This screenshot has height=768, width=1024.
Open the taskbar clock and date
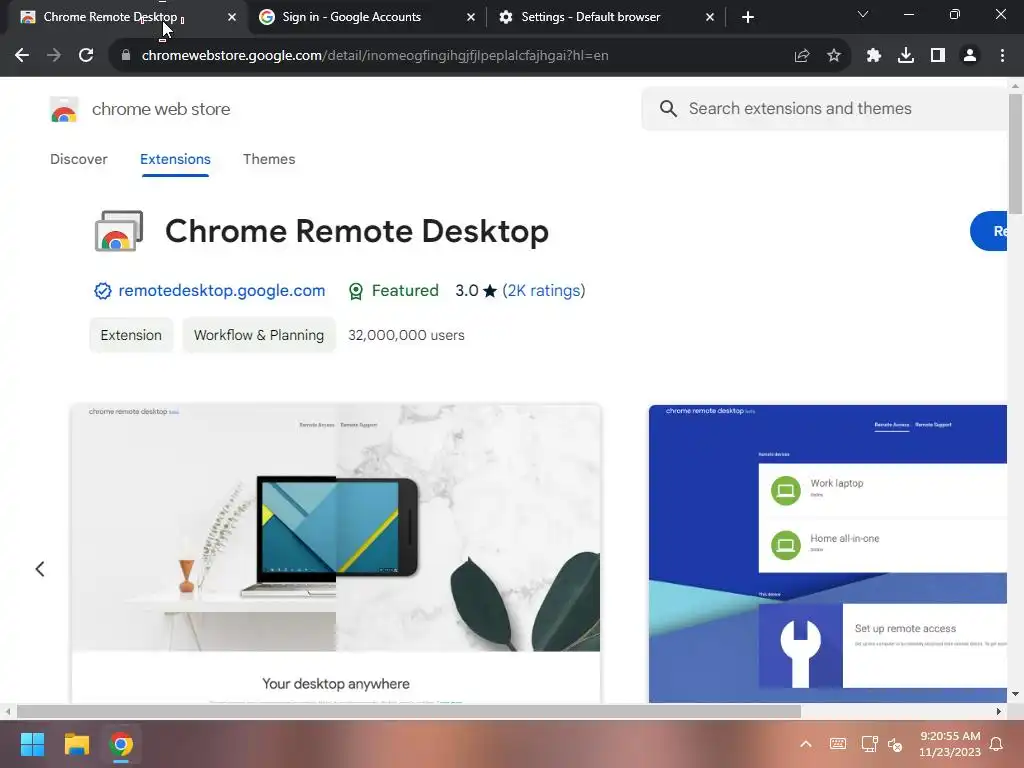(950, 744)
